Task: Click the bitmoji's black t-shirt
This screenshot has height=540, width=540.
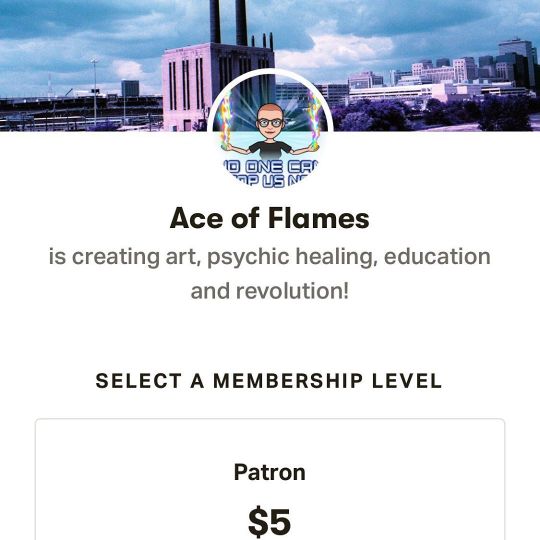Action: pos(270,151)
